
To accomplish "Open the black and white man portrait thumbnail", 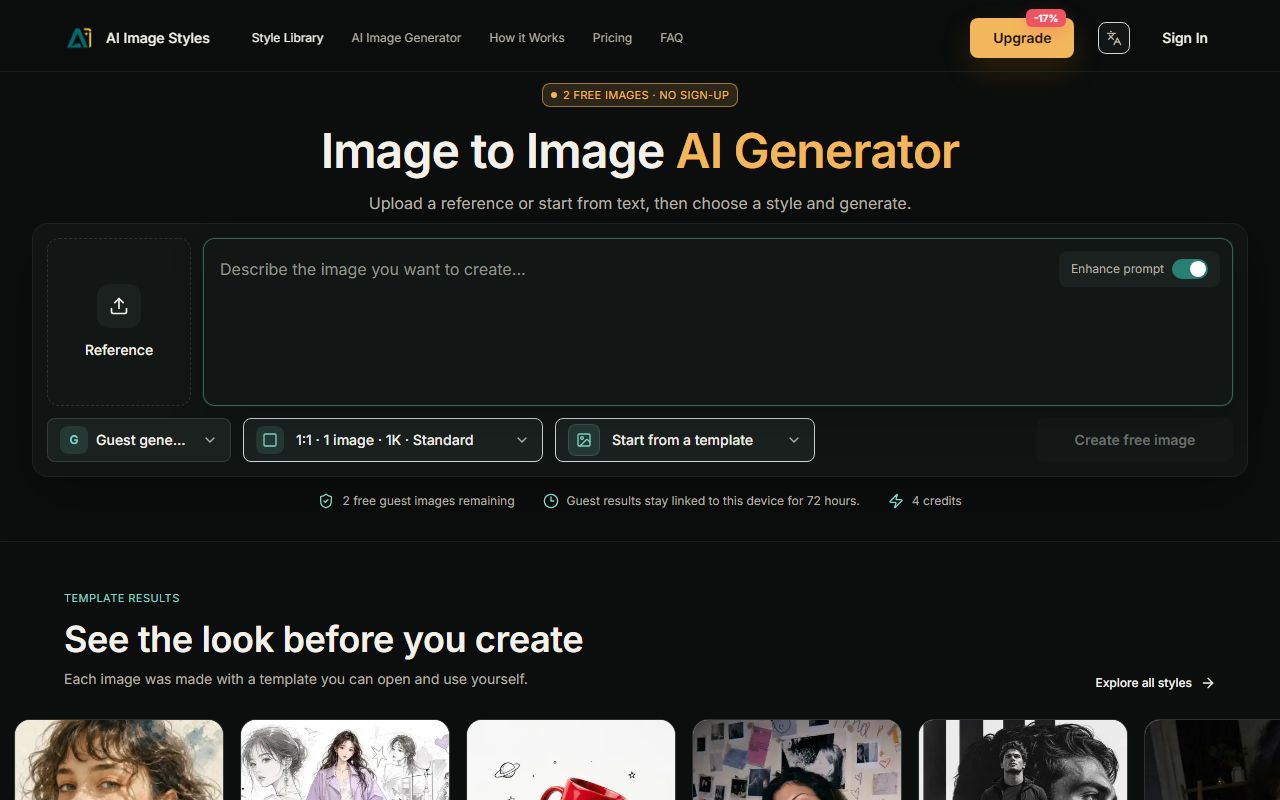I will (1023, 760).
